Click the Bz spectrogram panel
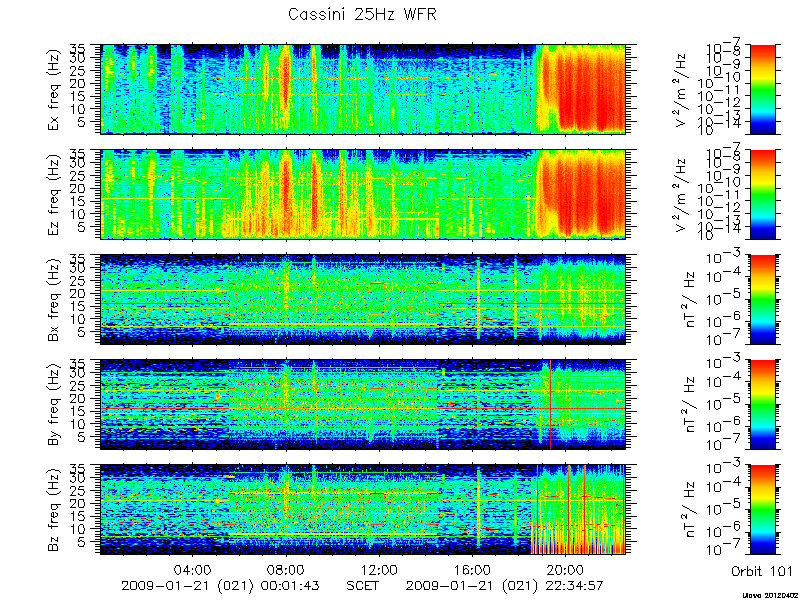This screenshot has width=800, height=600. tap(363, 510)
